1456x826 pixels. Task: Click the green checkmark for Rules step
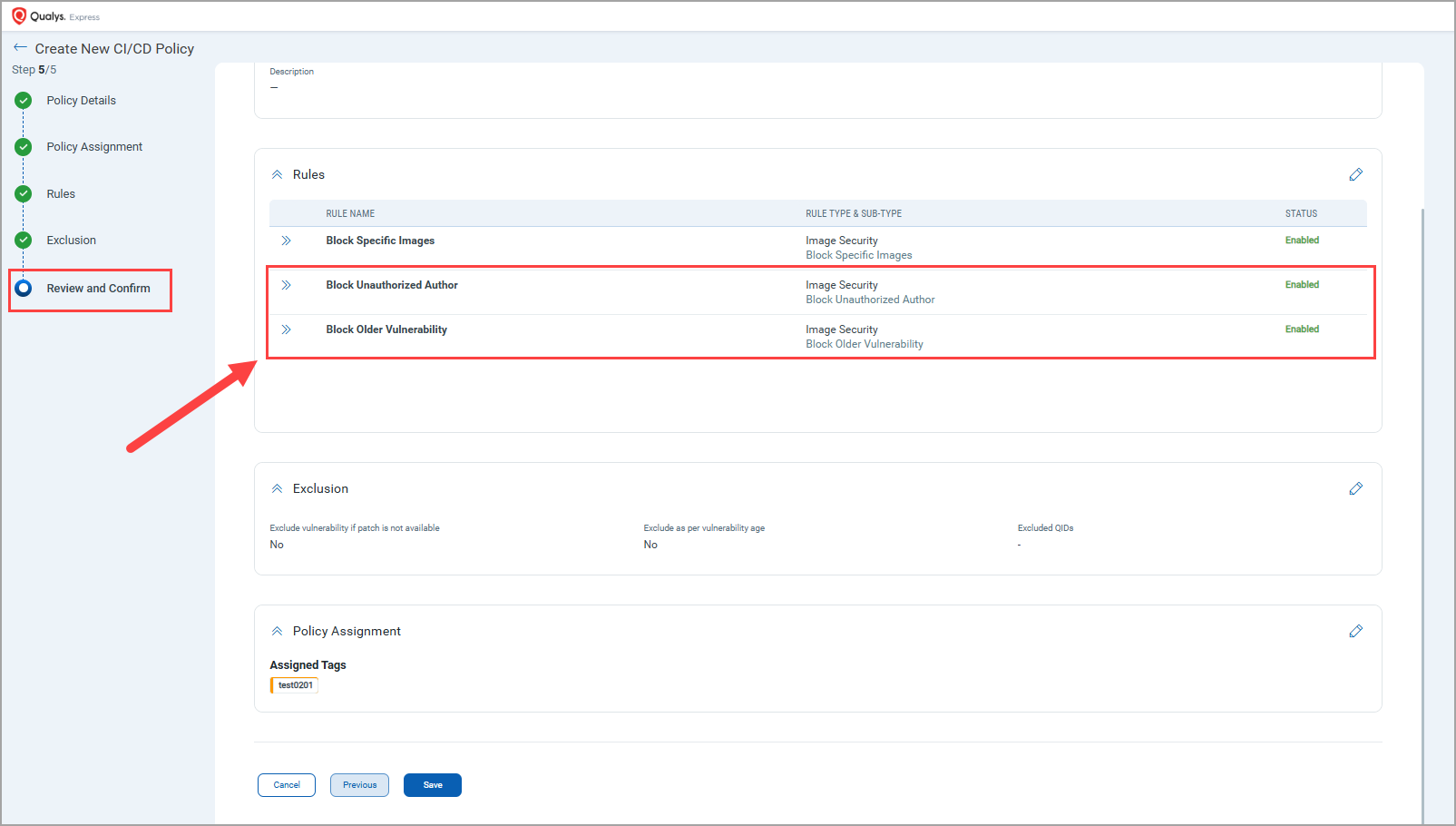tap(24, 193)
